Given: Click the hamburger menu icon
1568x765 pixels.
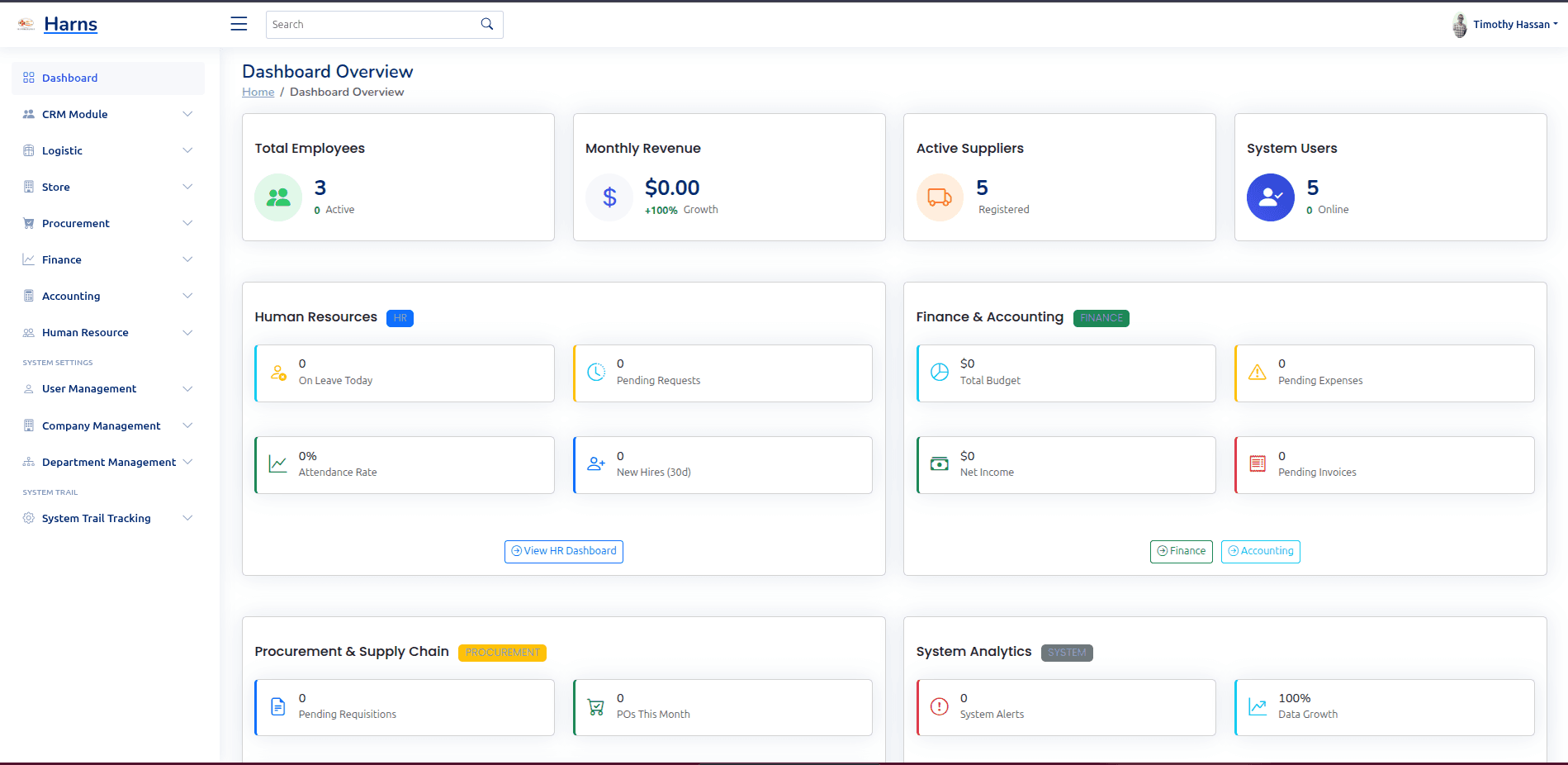Looking at the screenshot, I should (x=239, y=24).
